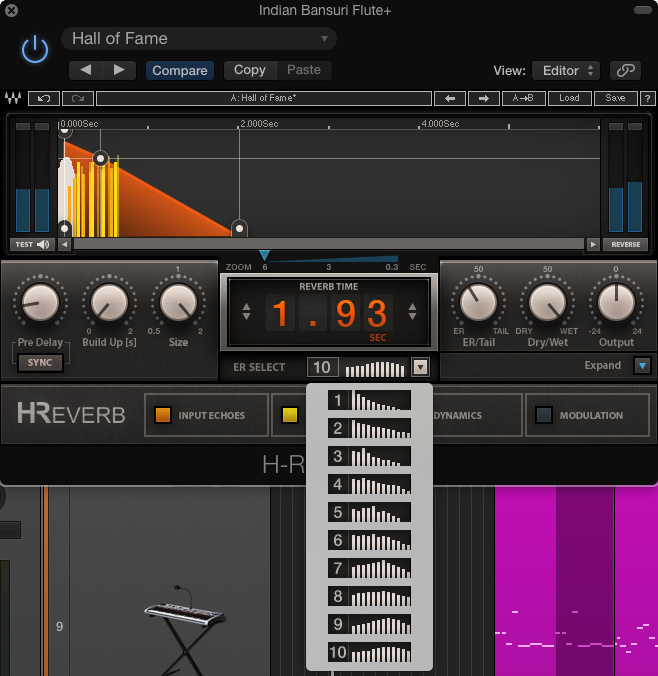The width and height of the screenshot is (658, 676).
Task: Open the Hall of Fame preset dropdown
Action: (x=199, y=39)
